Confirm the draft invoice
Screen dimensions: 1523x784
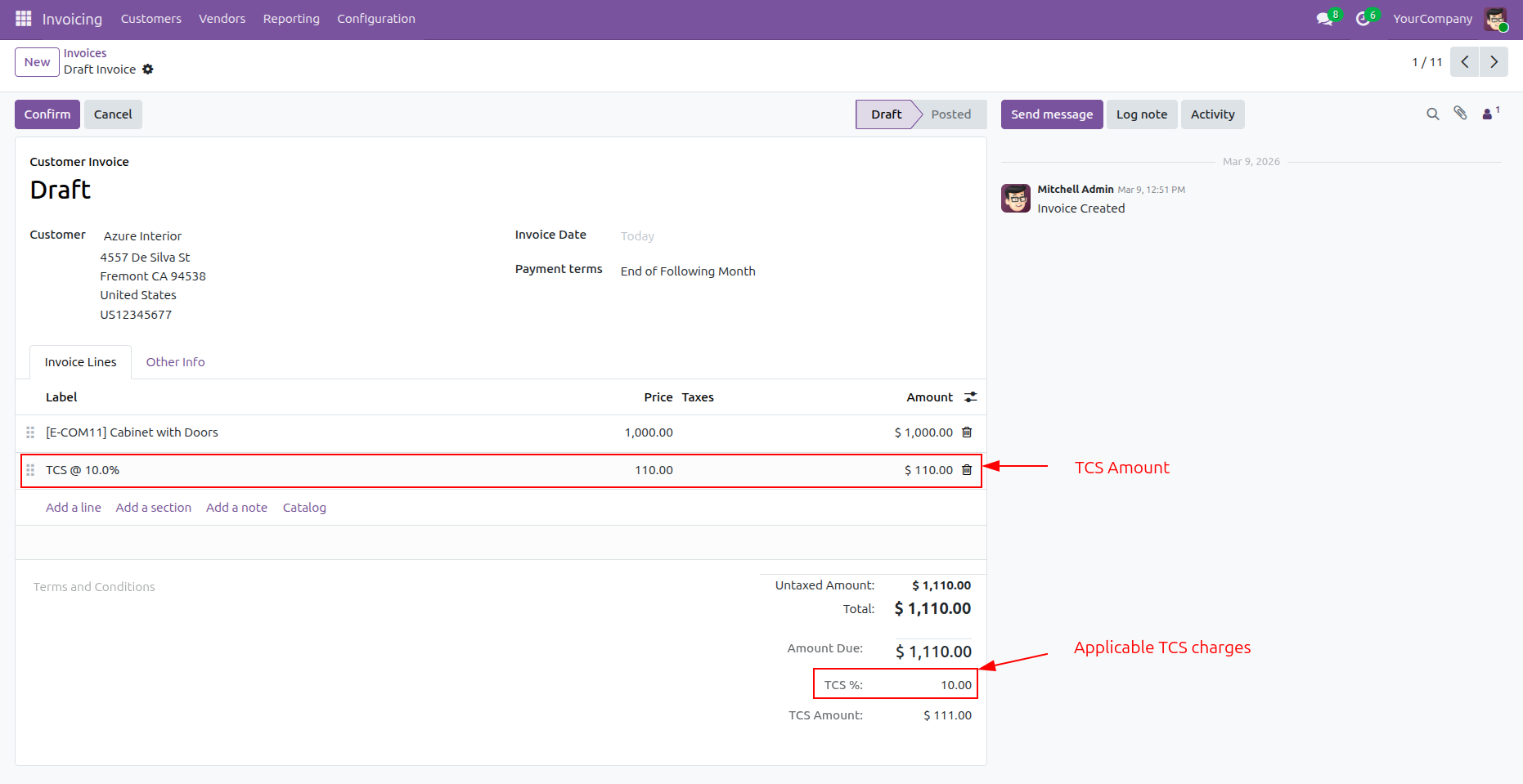pyautogui.click(x=47, y=114)
